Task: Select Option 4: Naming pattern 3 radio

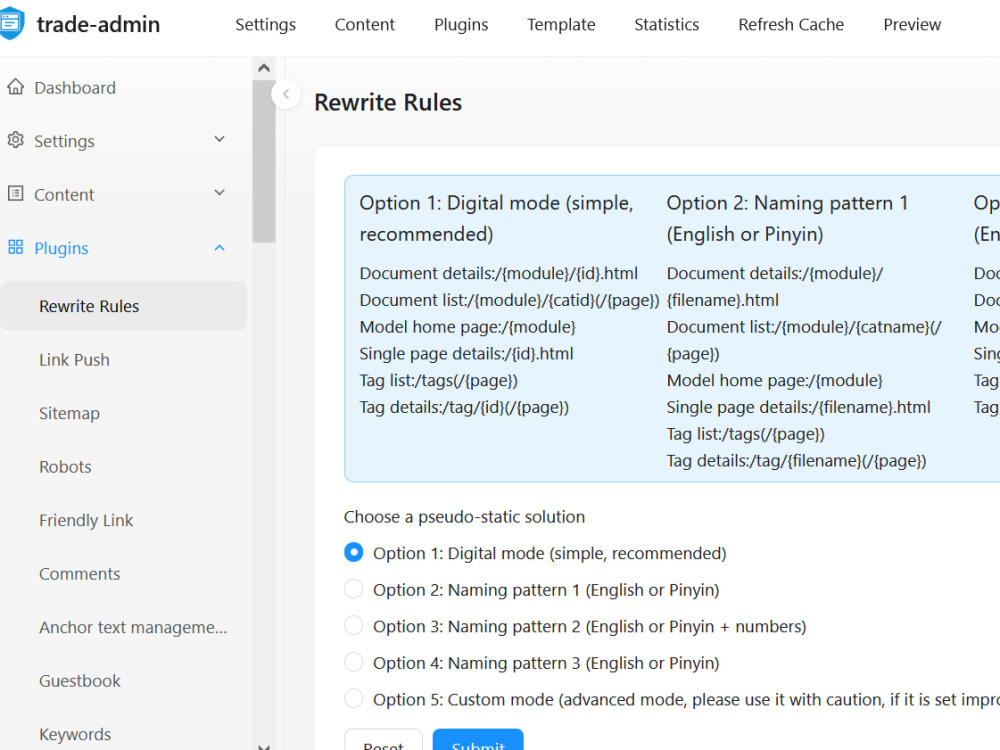Action: click(x=353, y=662)
